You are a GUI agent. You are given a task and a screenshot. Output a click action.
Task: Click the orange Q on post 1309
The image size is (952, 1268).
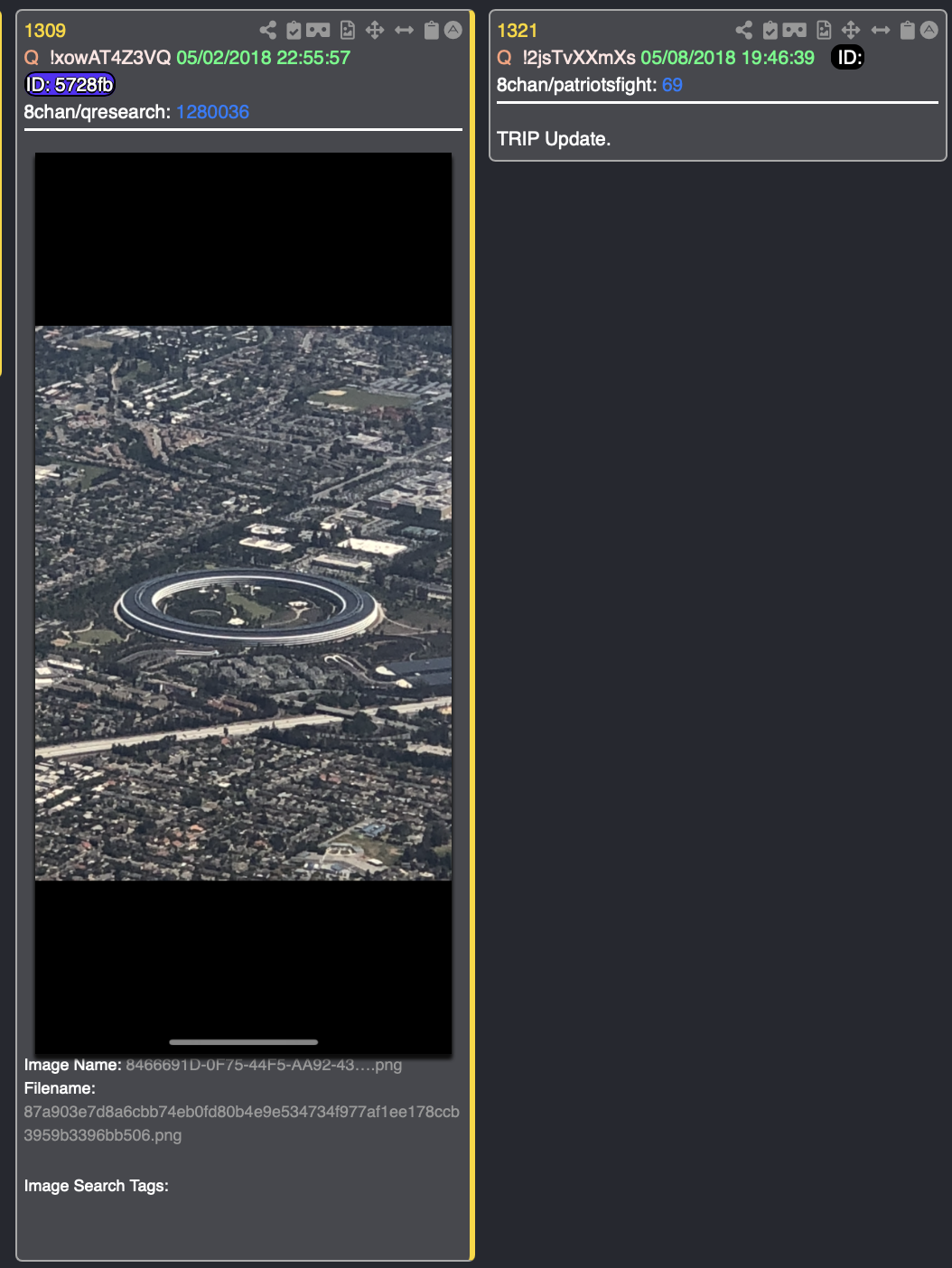(32, 58)
